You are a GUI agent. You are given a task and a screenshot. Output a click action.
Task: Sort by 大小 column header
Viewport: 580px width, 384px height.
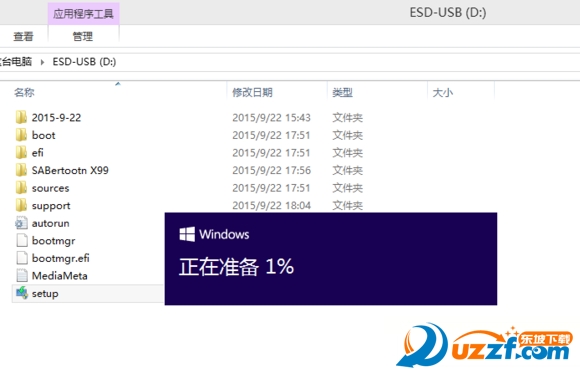click(x=442, y=92)
